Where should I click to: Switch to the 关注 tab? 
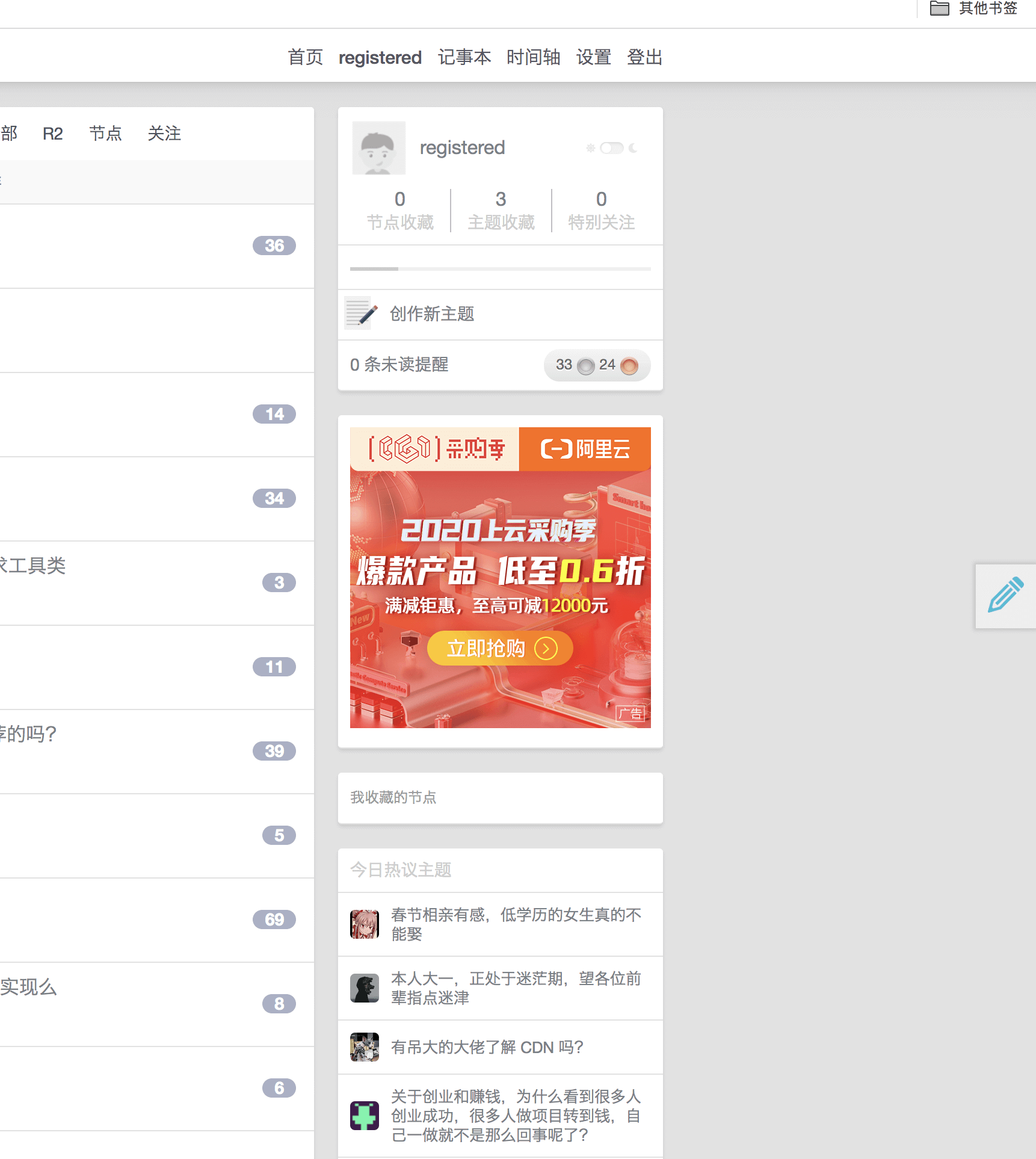(164, 134)
